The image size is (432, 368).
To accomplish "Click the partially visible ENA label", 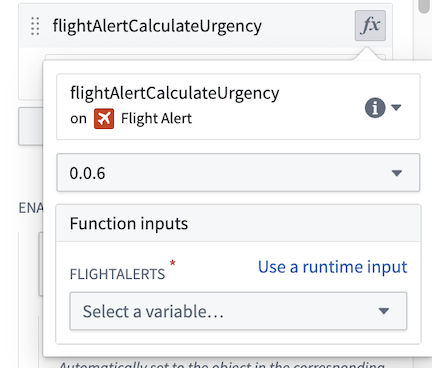I will [x=31, y=208].
